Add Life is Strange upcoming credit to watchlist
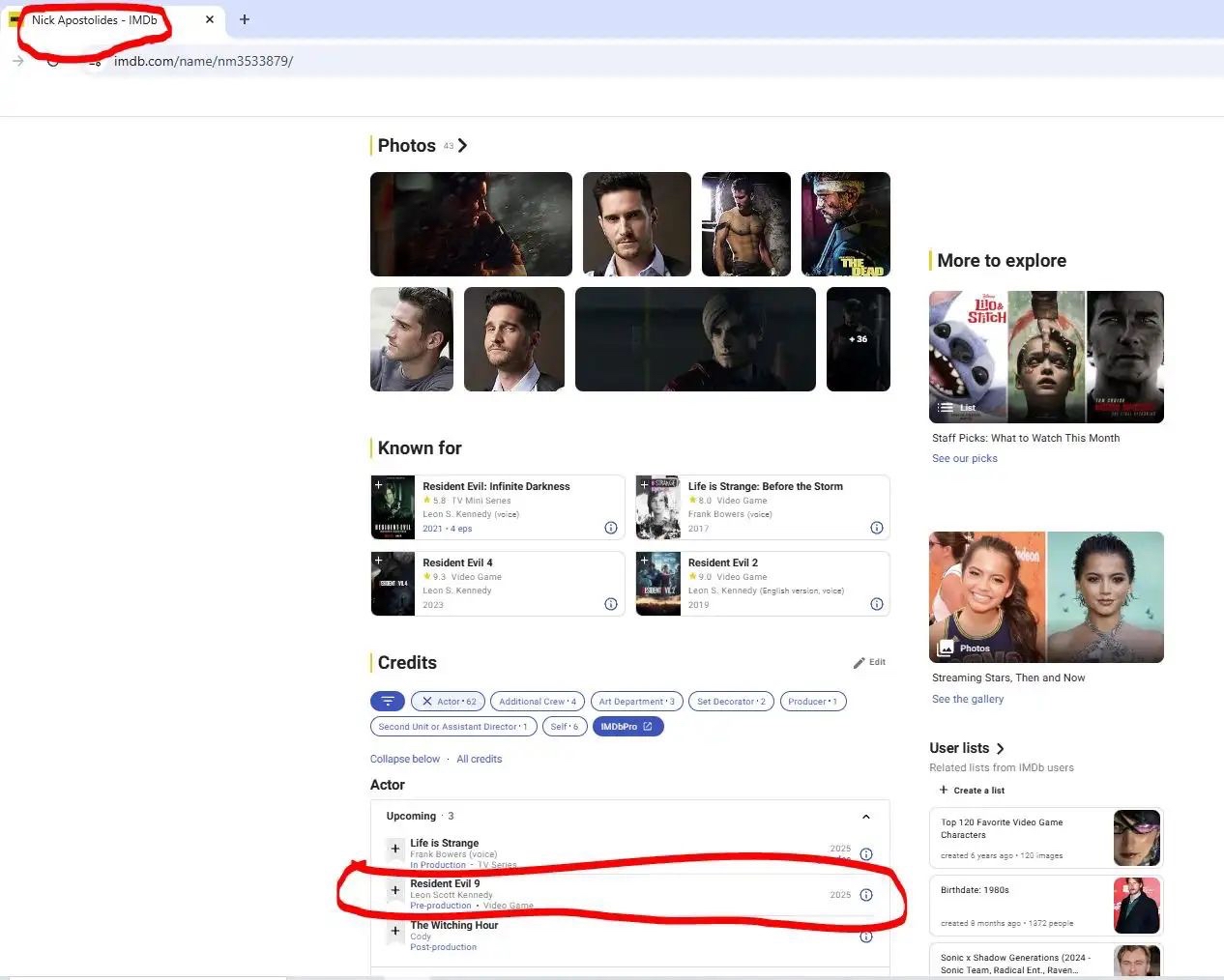1224x980 pixels. [395, 849]
